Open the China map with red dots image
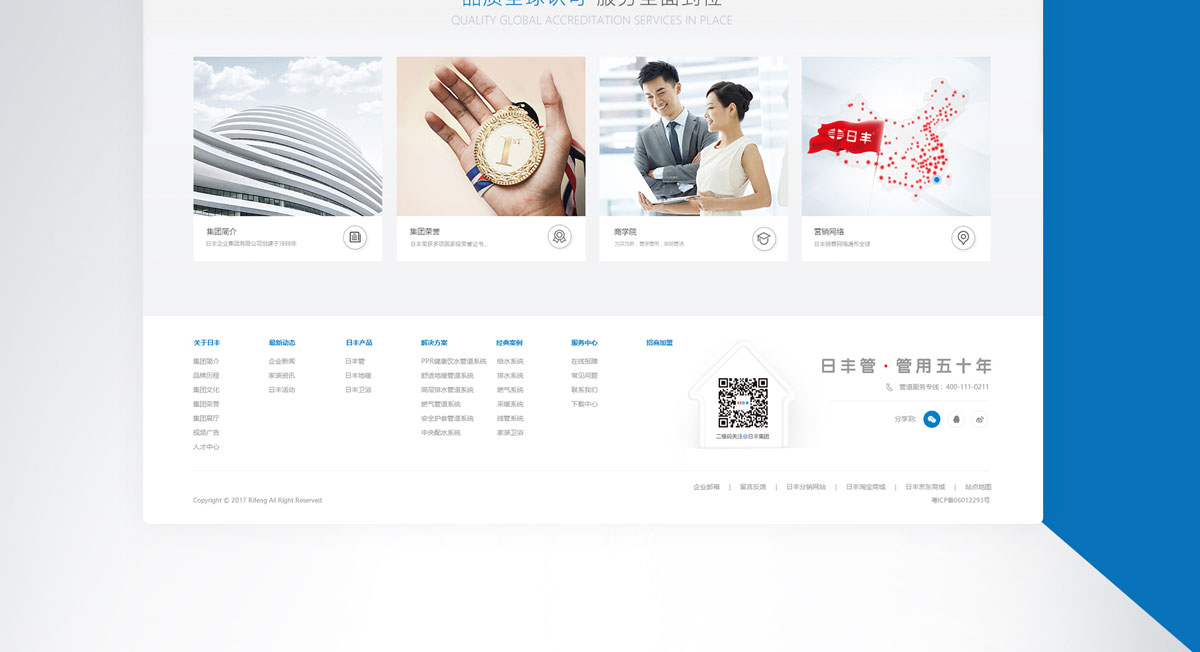The image size is (1200, 652). (x=896, y=136)
